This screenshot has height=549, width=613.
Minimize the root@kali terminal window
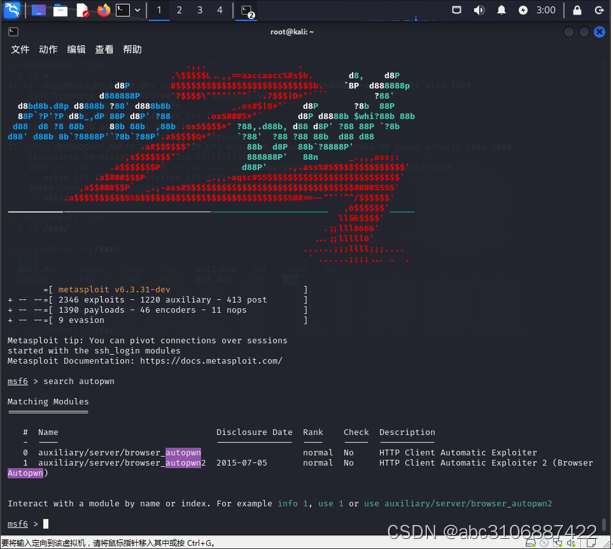point(569,32)
